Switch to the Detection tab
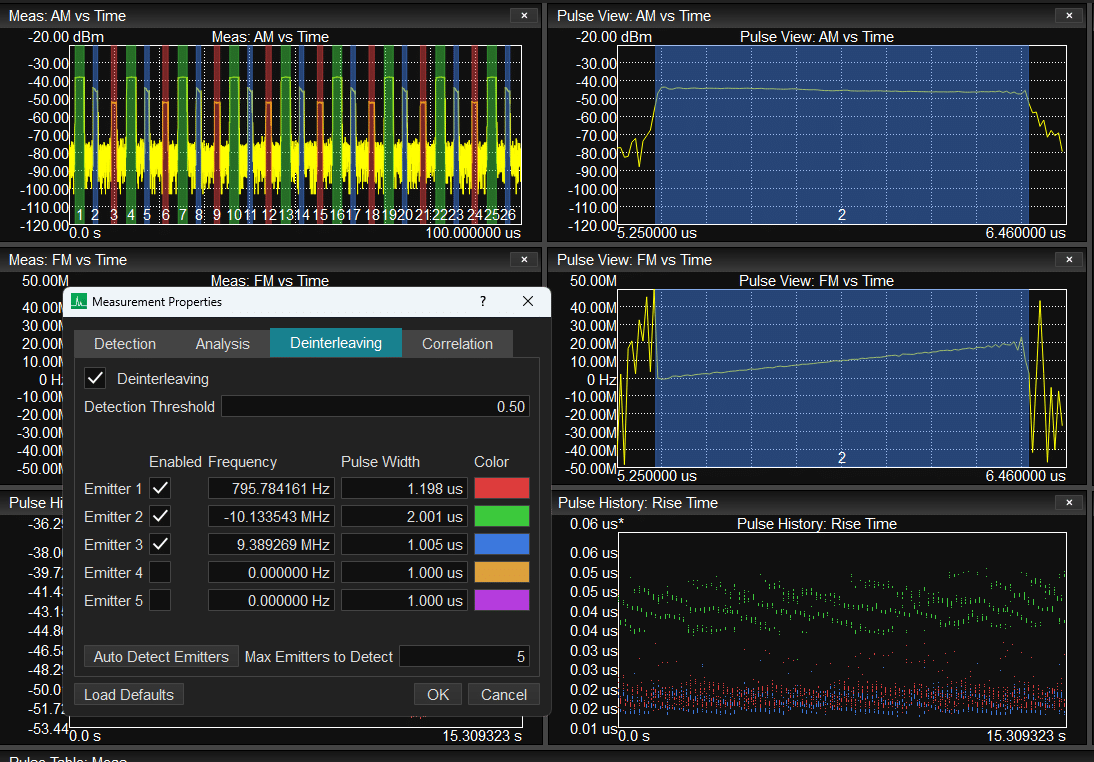 click(x=125, y=343)
